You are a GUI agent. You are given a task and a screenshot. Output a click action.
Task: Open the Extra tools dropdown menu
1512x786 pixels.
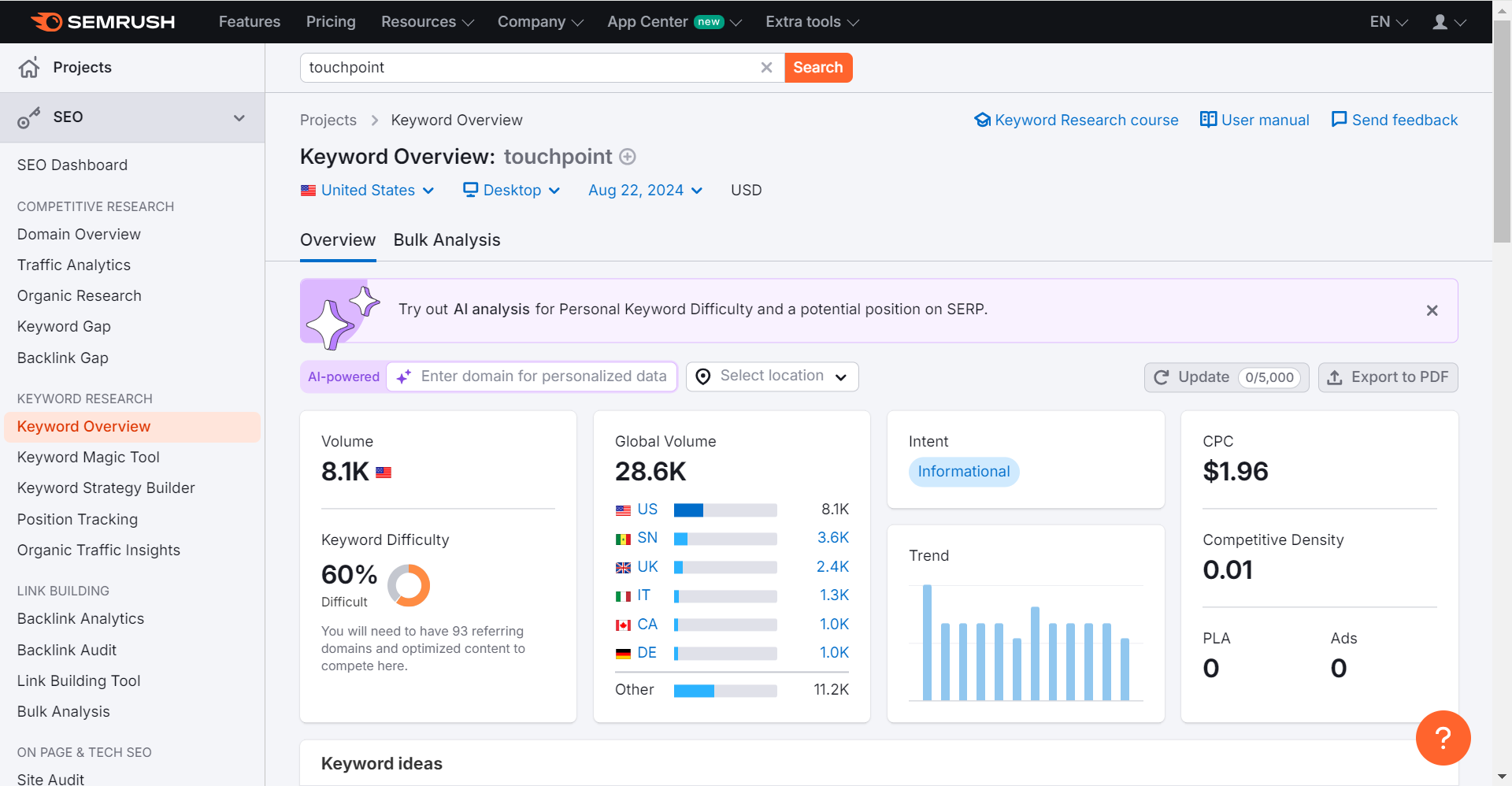[x=812, y=22]
